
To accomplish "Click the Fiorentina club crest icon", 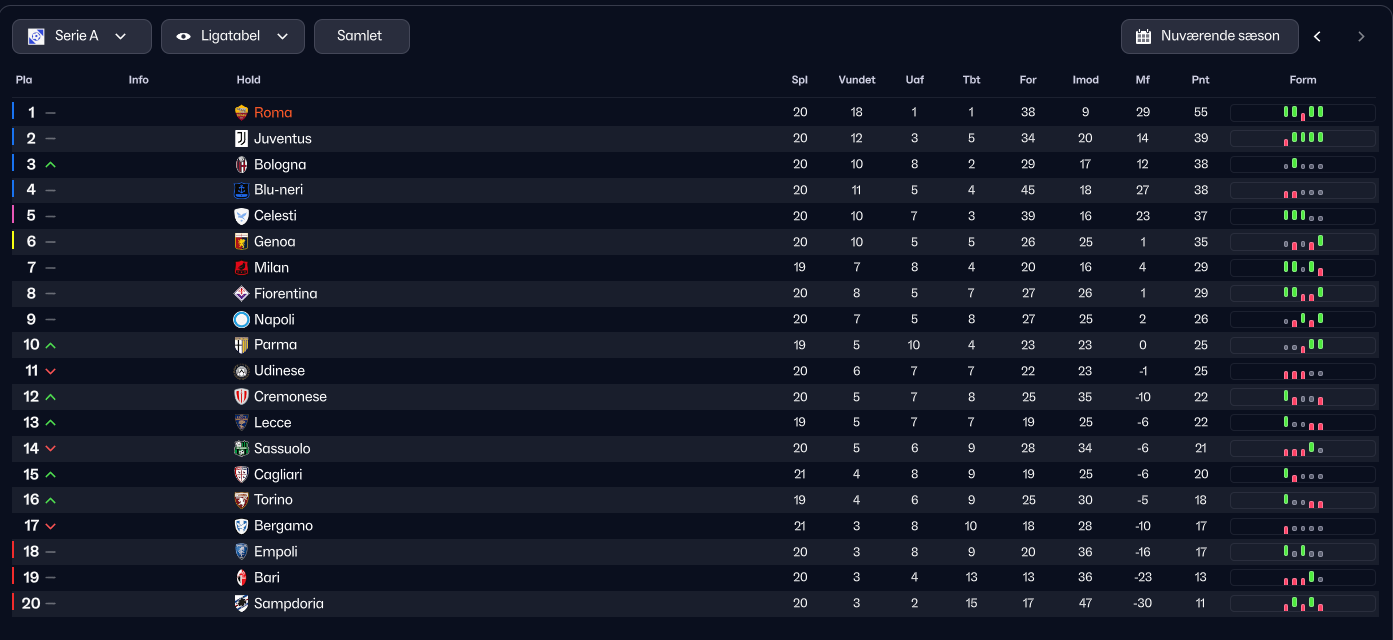I will [x=241, y=294].
